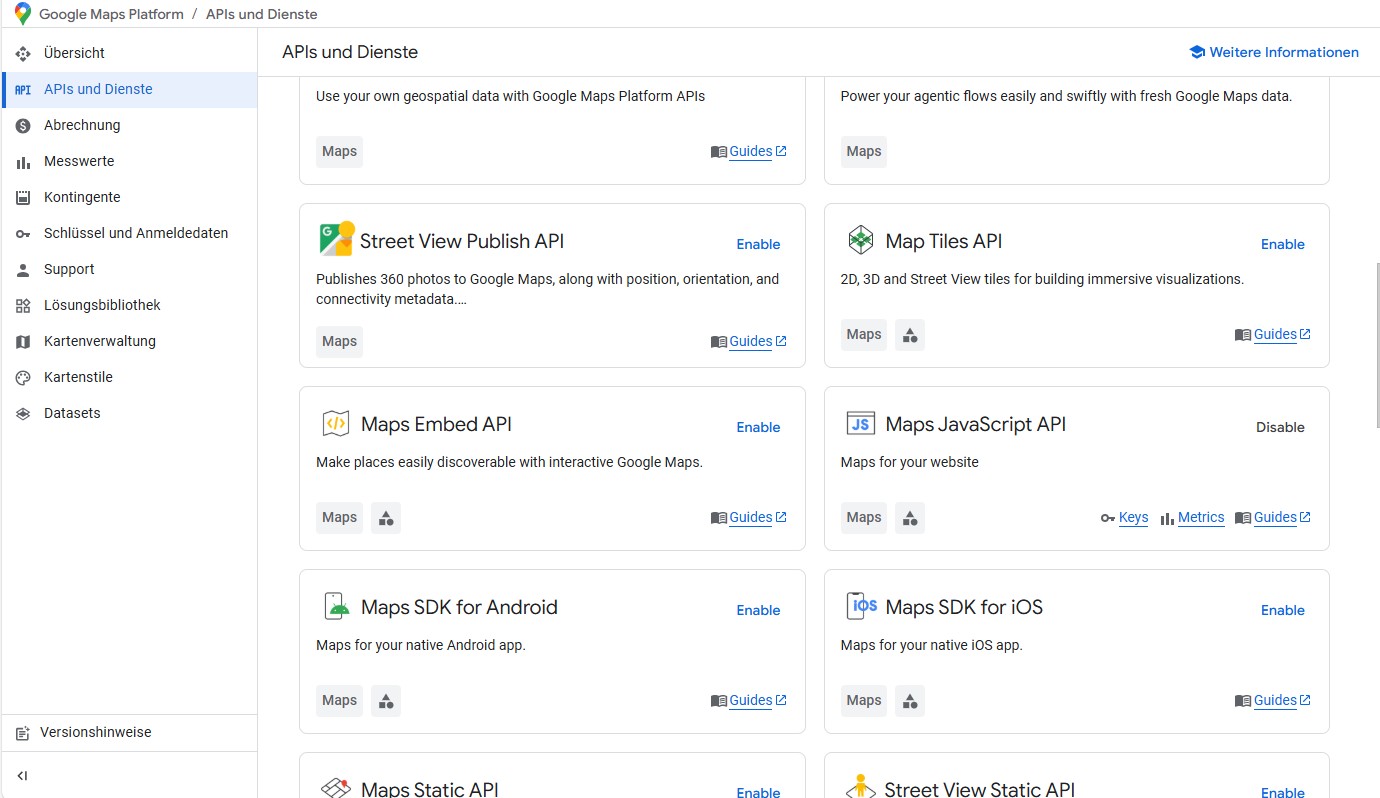Go to Abrechnung in the sidebar
The width and height of the screenshot is (1380, 798).
(82, 125)
